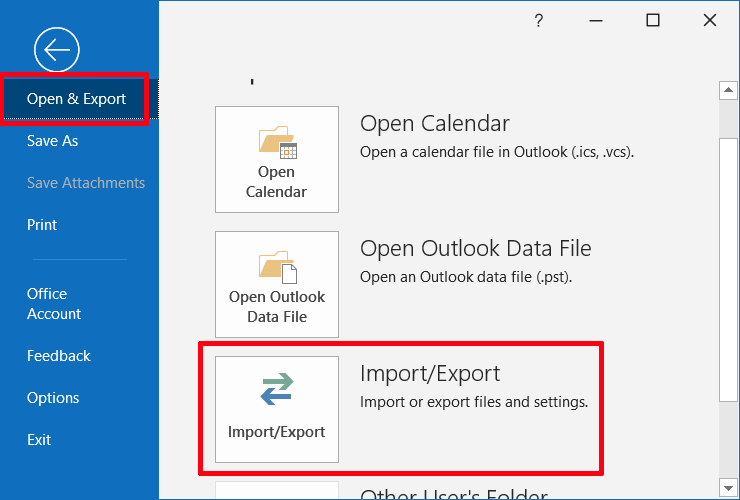Open the Print page
The image size is (740, 500).
point(42,225)
